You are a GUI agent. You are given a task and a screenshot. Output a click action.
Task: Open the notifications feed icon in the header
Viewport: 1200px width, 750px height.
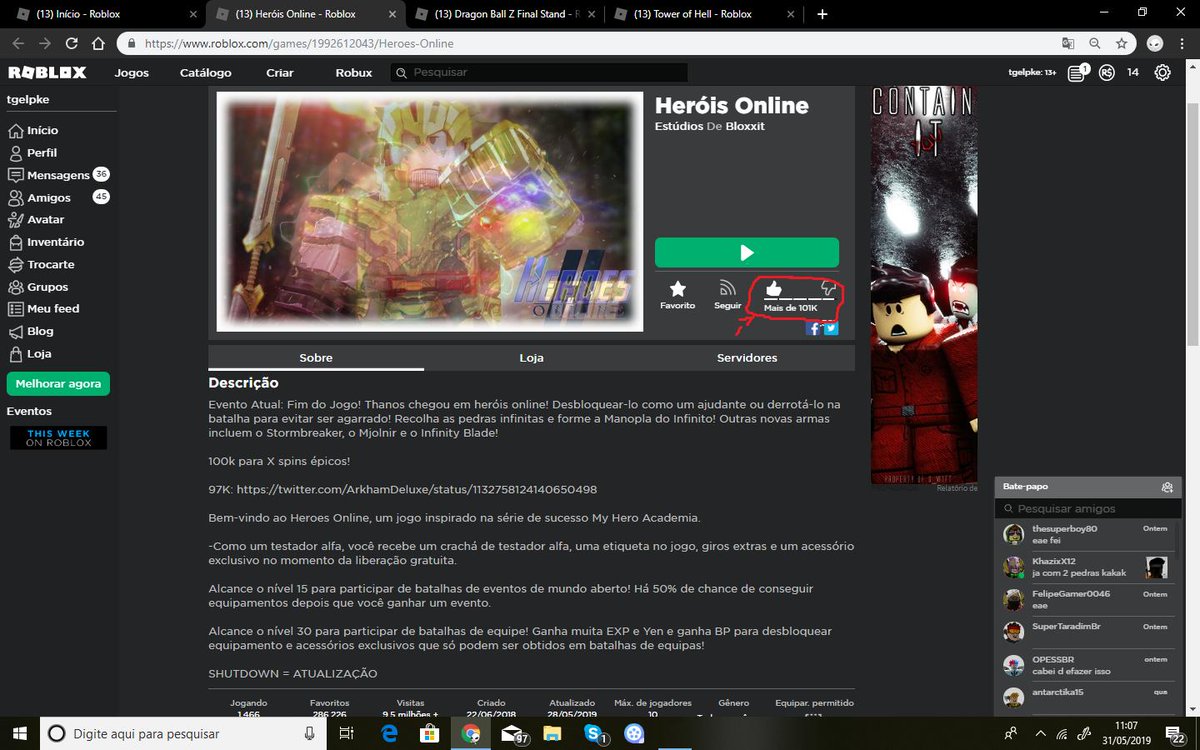1076,72
